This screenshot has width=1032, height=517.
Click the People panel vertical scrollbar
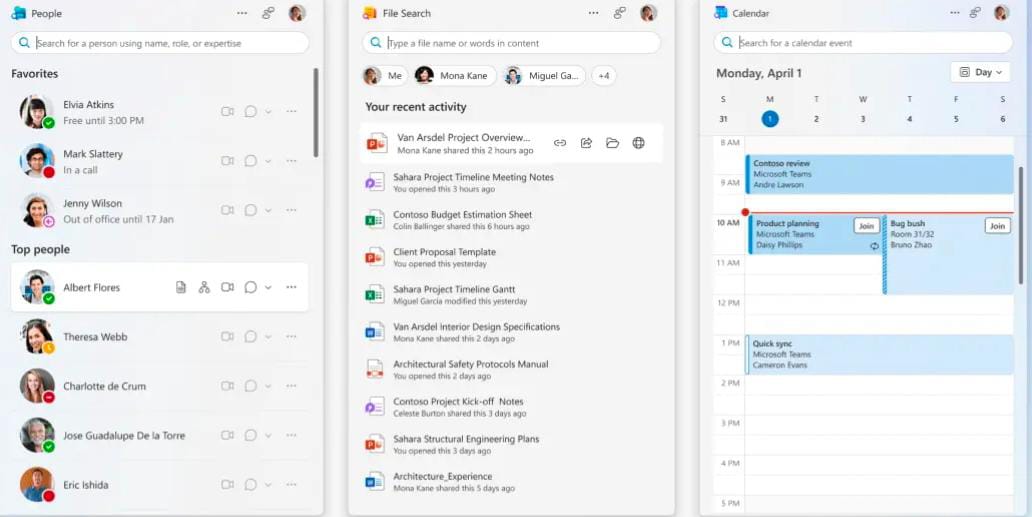click(x=316, y=112)
